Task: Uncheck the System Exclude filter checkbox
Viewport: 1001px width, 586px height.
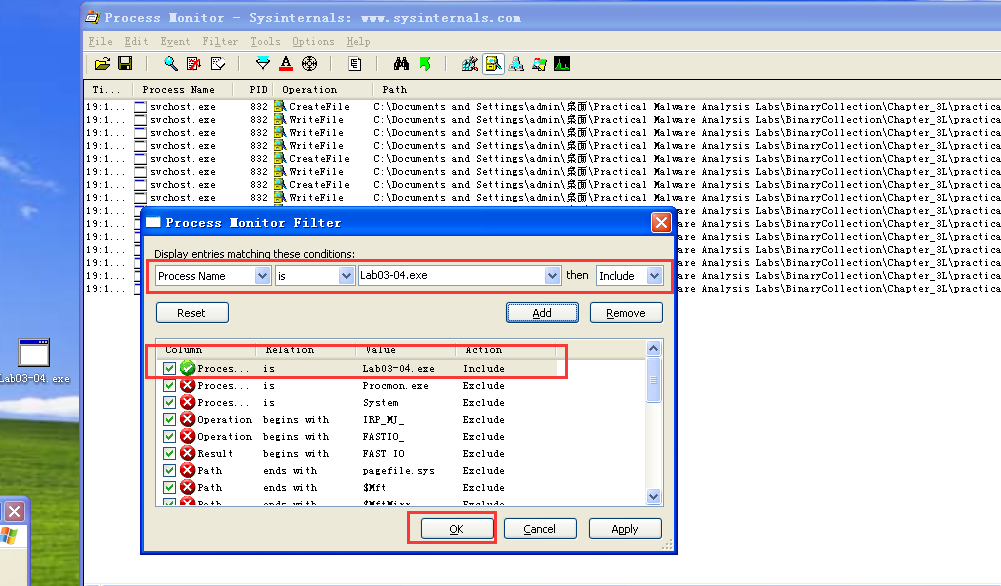Action: click(x=169, y=402)
